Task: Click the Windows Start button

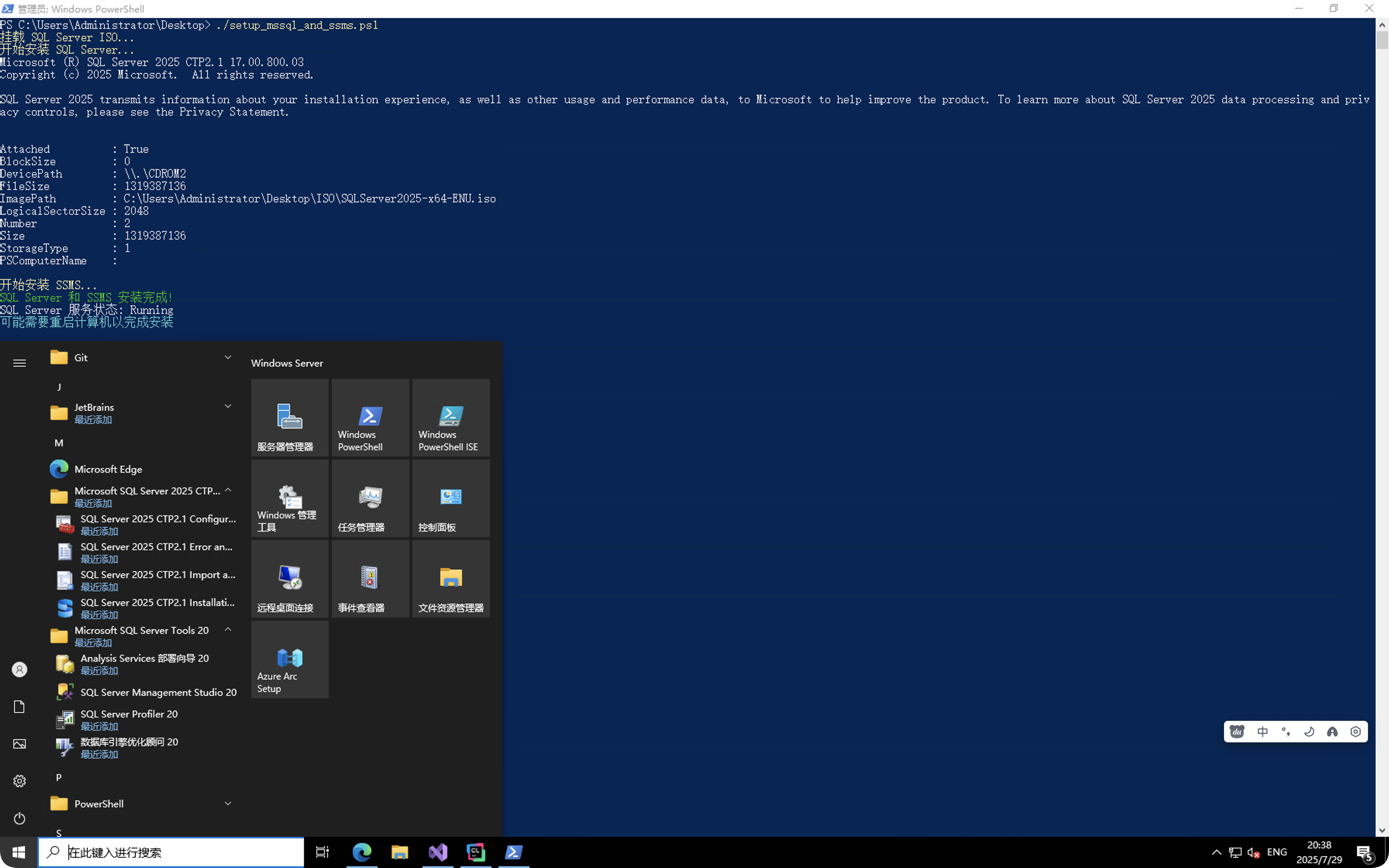Action: coord(19,852)
